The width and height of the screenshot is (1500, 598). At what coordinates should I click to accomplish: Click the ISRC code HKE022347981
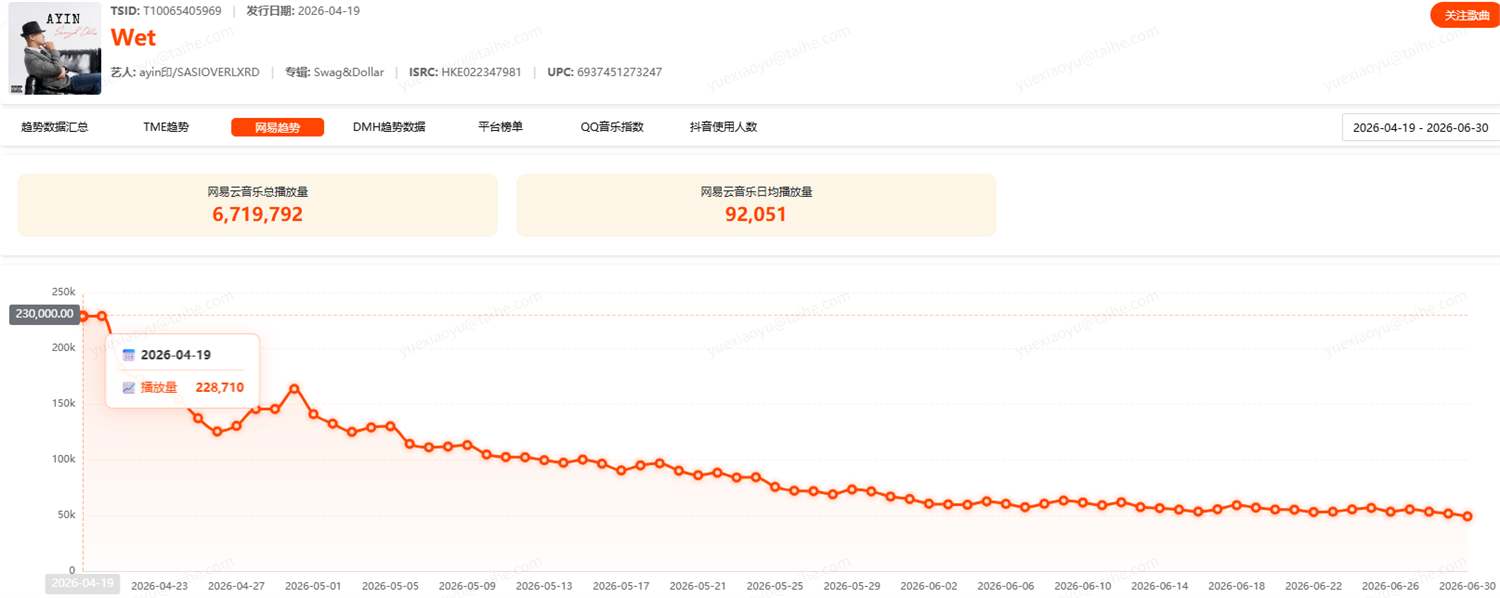coord(481,72)
